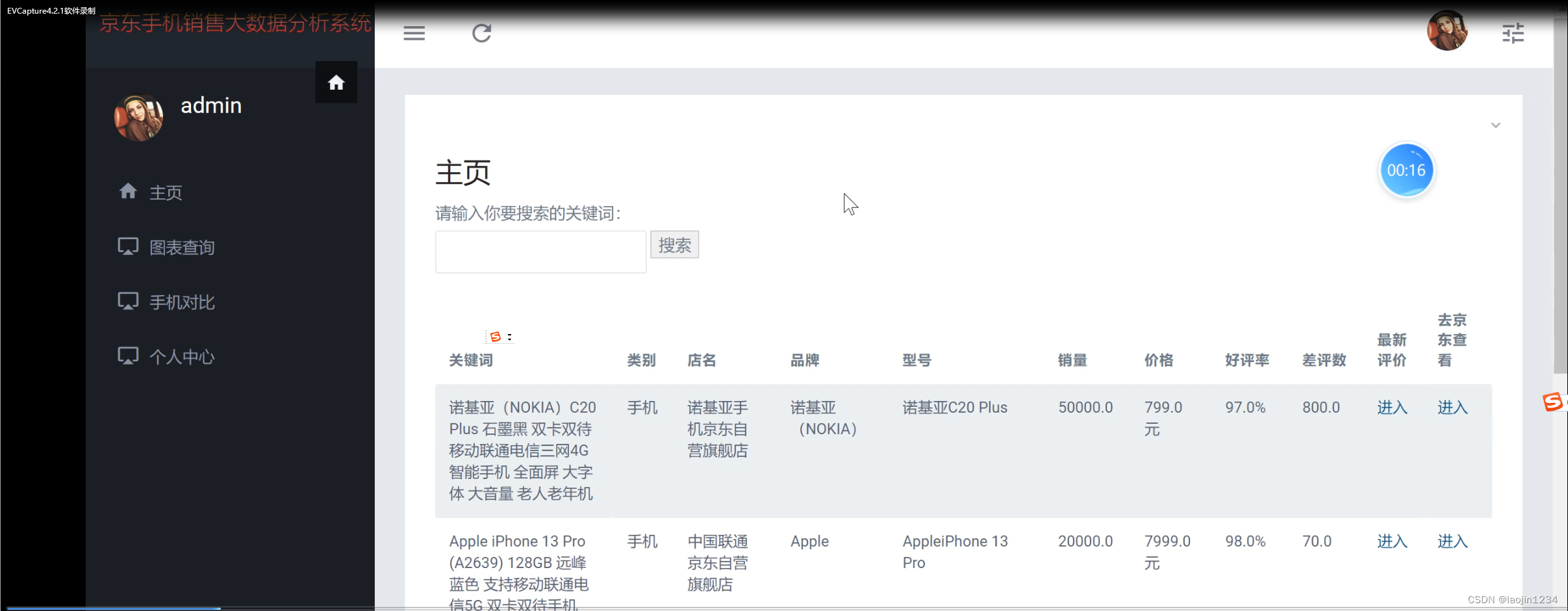This screenshot has height=611, width=1568.
Task: Click the floating Sogou input method icon
Action: point(1552,401)
